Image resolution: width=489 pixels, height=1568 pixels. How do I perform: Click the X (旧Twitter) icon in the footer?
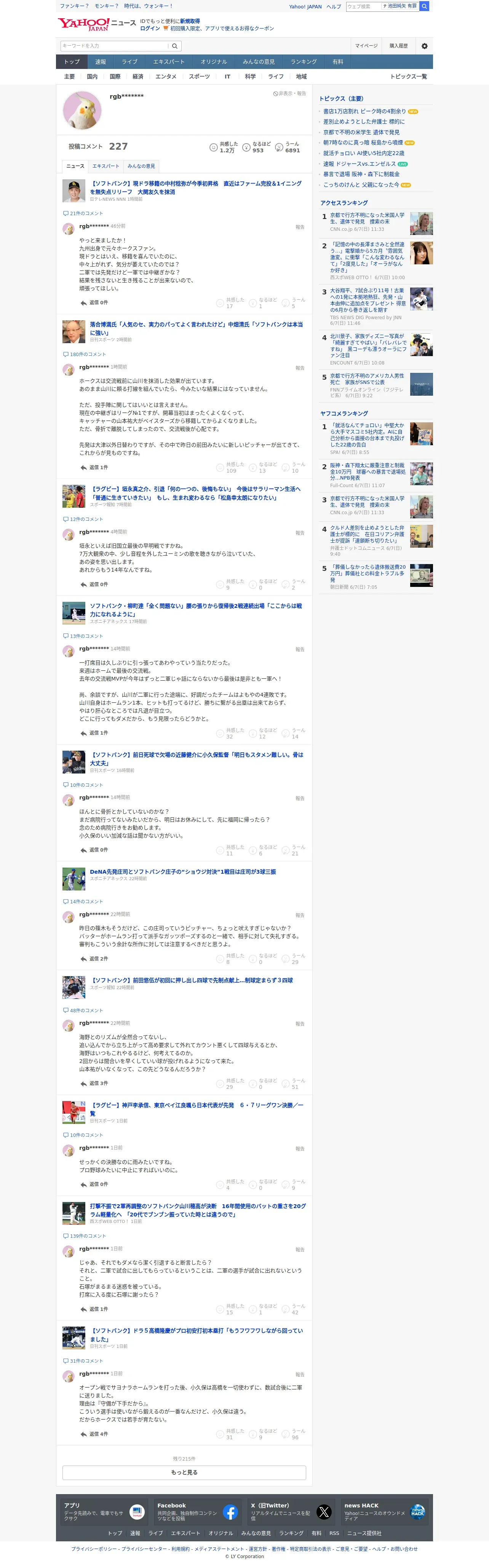324,1512
